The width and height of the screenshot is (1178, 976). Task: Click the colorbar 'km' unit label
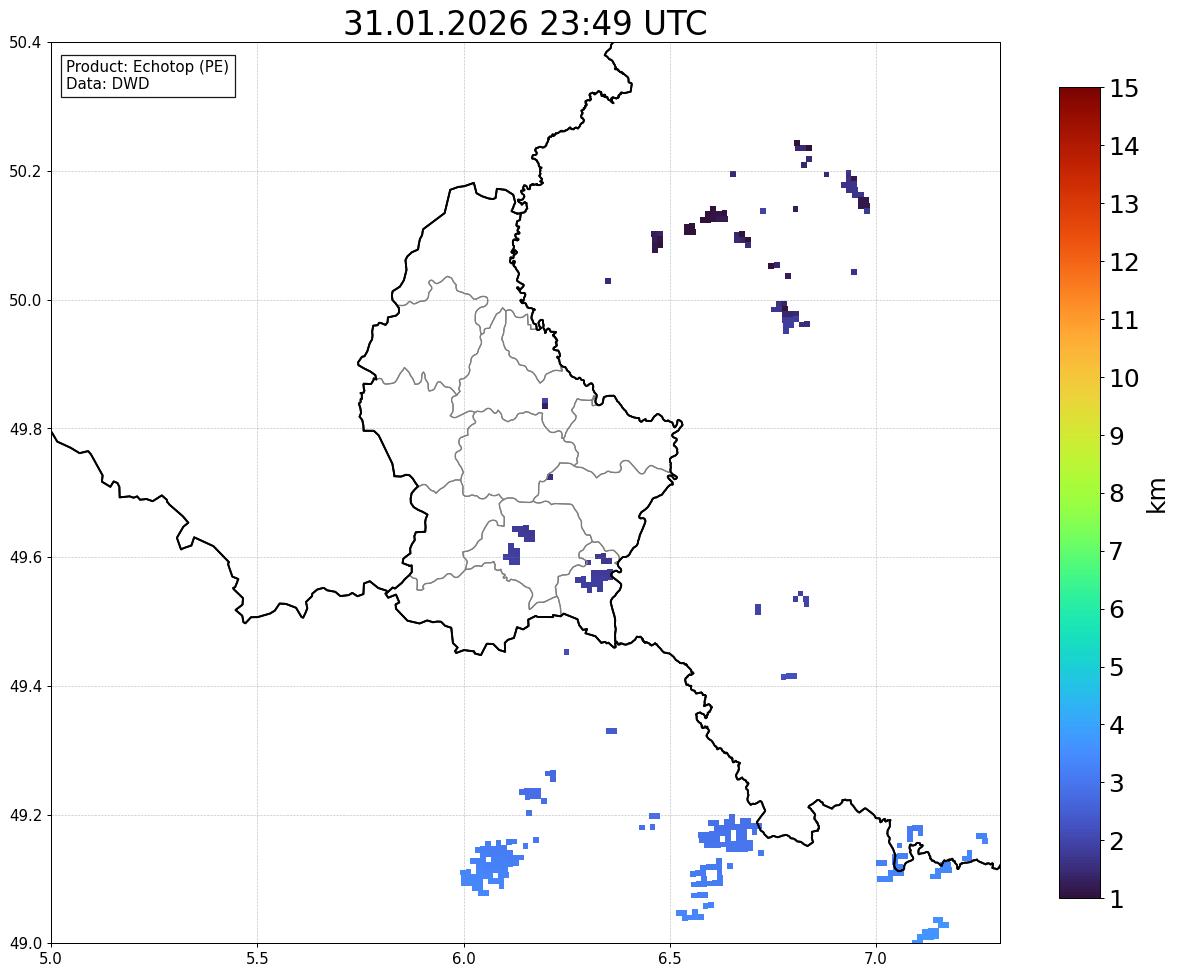tap(1156, 495)
